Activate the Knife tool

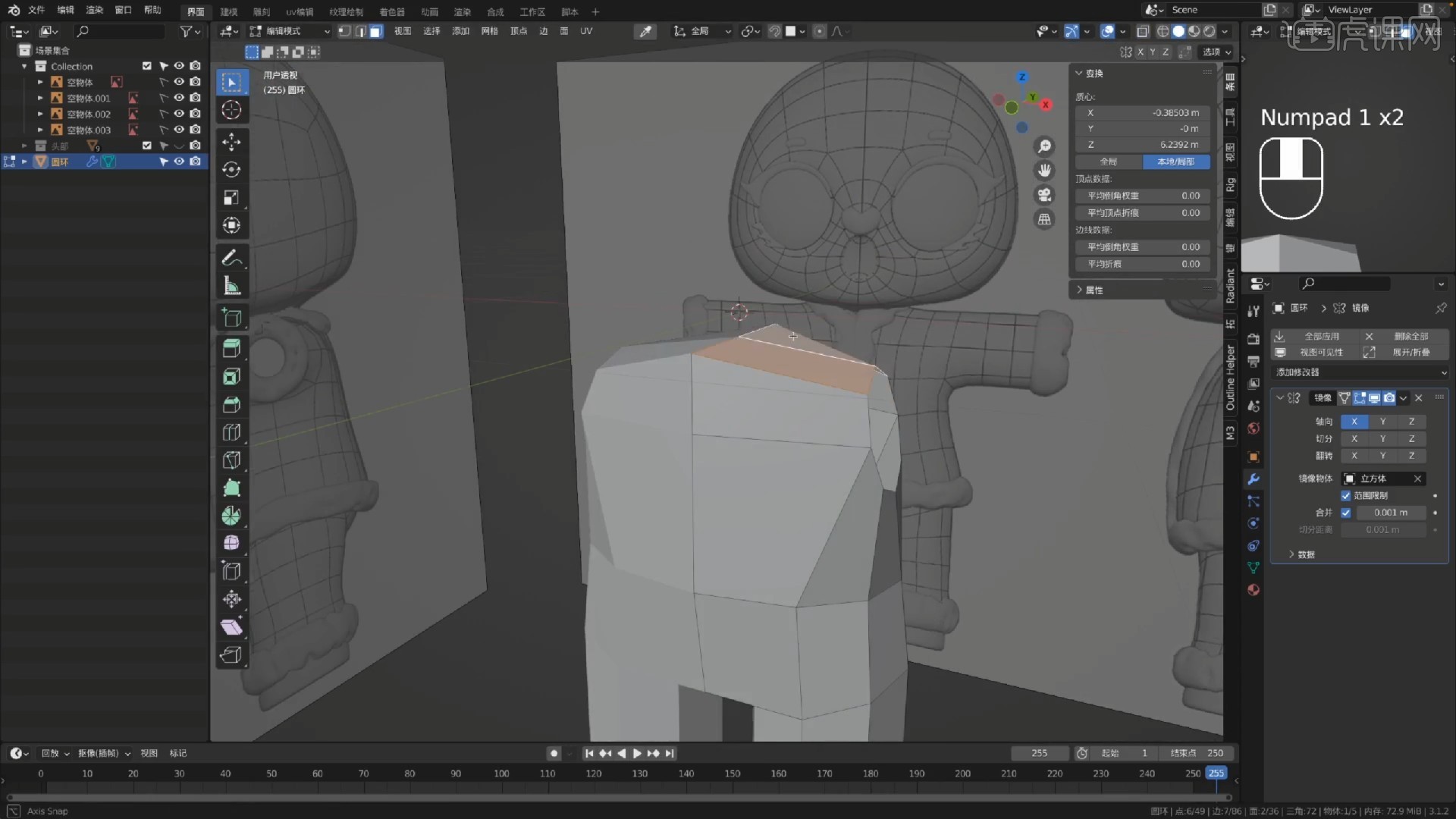(232, 460)
